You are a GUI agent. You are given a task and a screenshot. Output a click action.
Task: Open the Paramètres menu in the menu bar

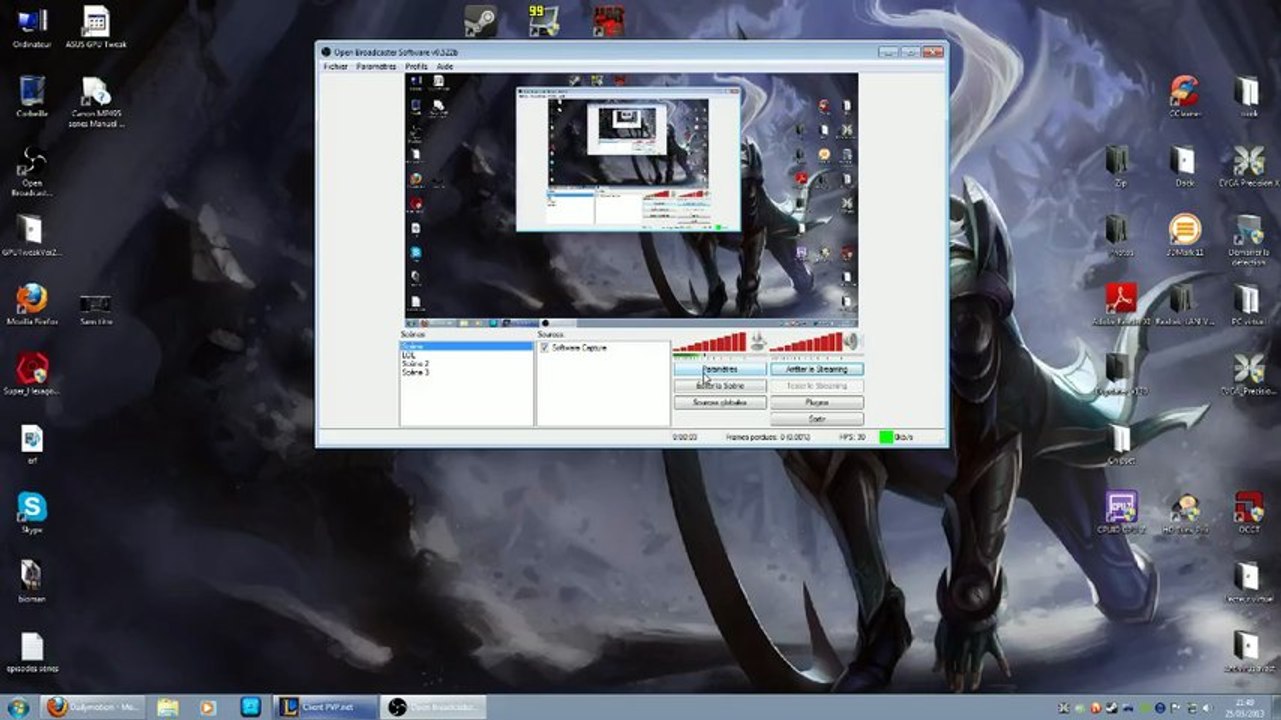pos(376,66)
